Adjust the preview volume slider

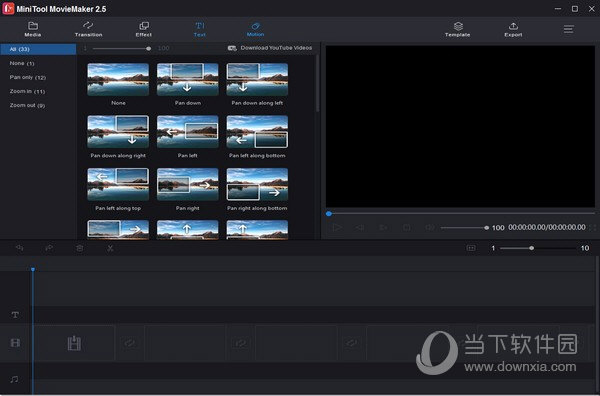pyautogui.click(x=465, y=228)
